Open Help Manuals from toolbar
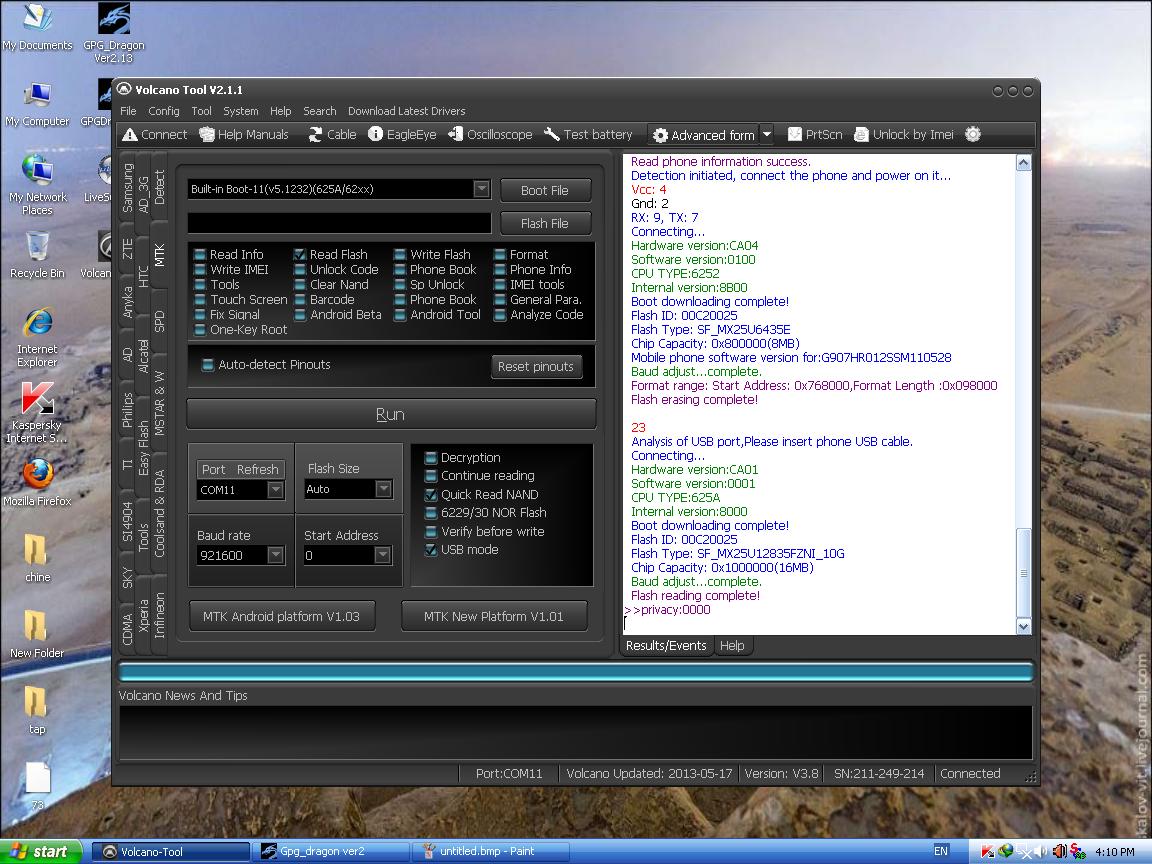The height and width of the screenshot is (864, 1152). (x=244, y=134)
